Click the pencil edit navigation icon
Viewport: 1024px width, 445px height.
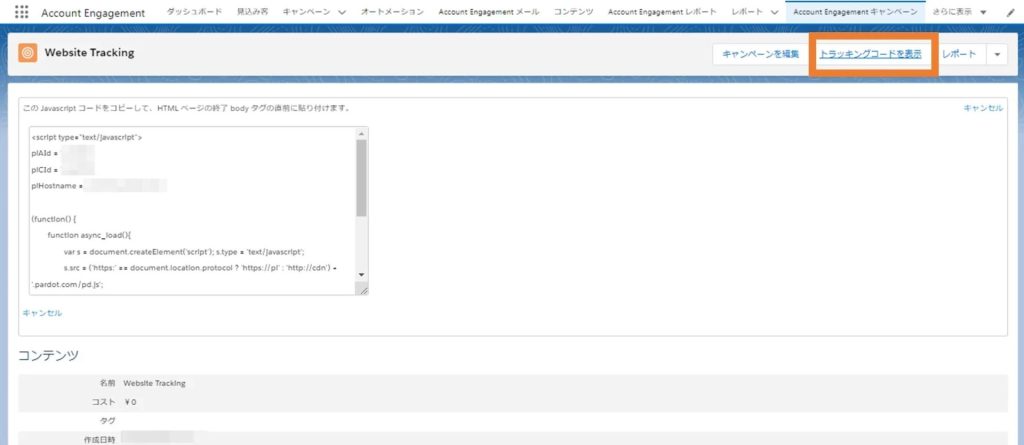(x=1011, y=12)
